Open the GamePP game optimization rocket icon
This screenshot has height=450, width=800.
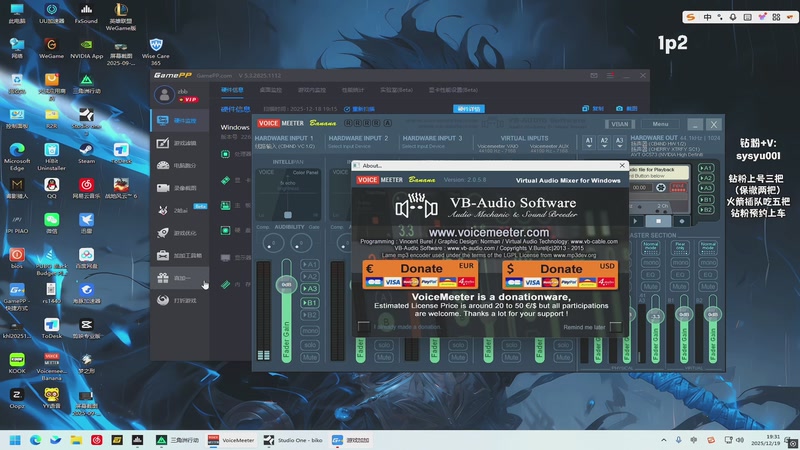click(163, 233)
